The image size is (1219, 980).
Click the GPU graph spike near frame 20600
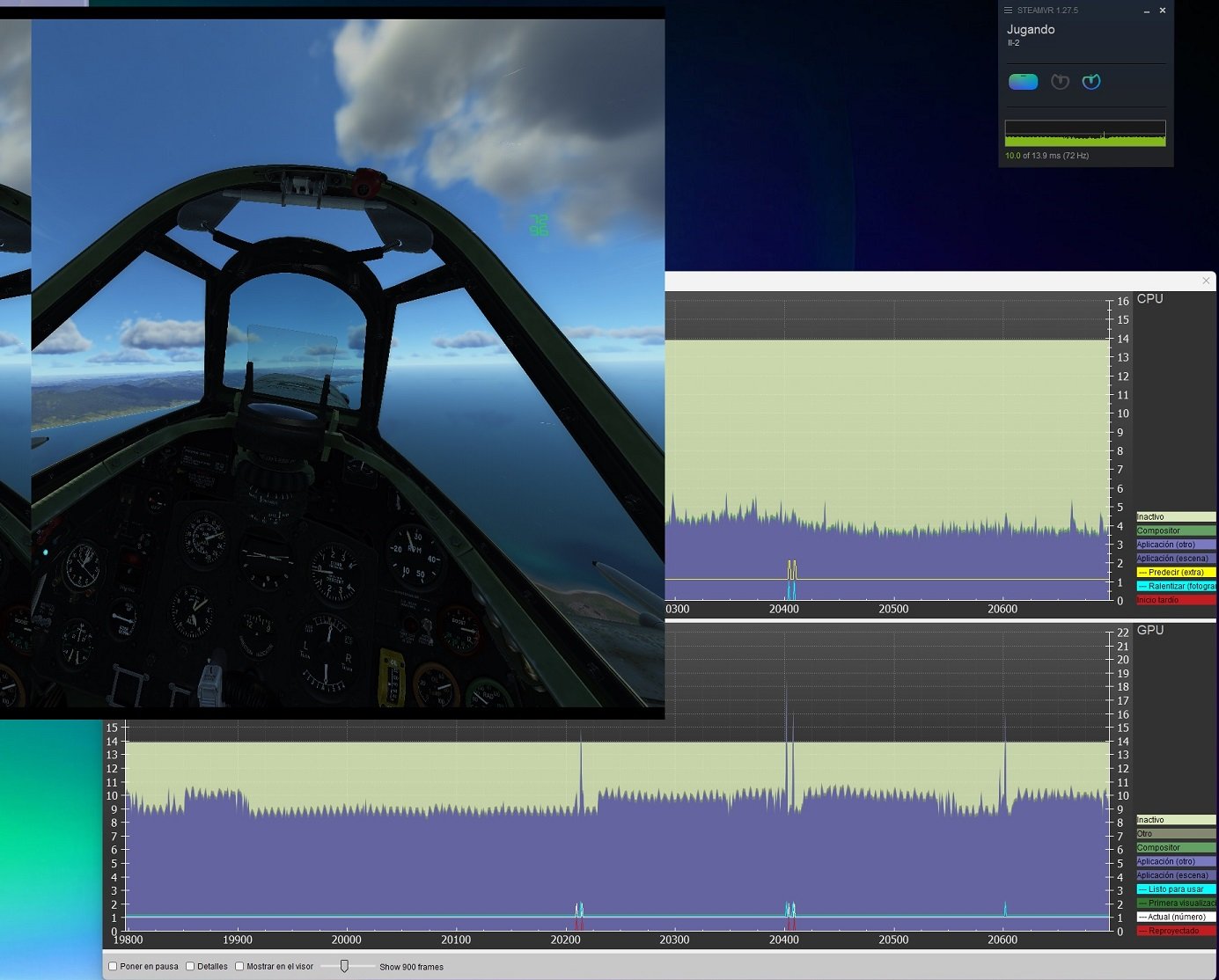click(1004, 761)
